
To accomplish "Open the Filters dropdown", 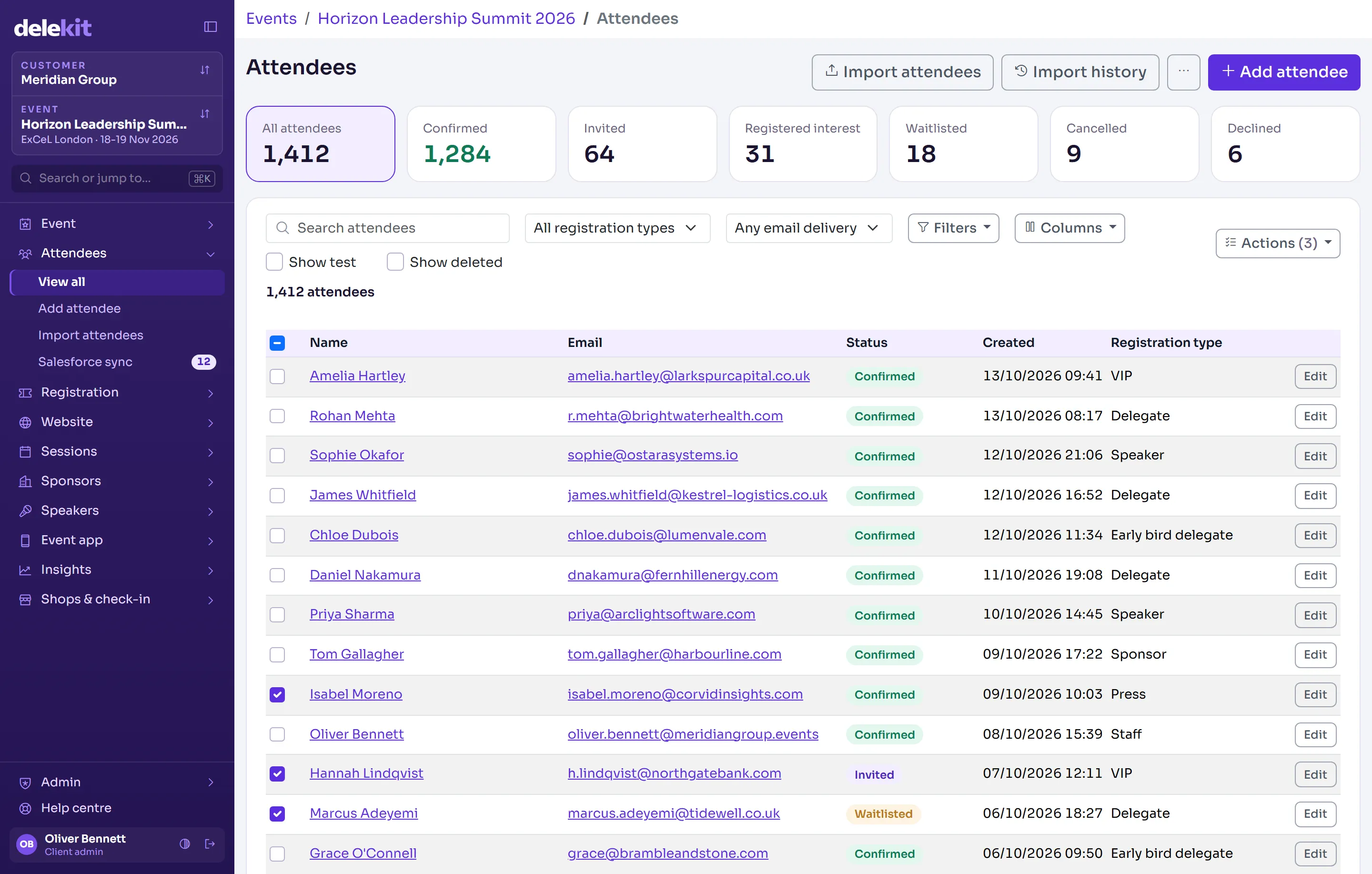I will coord(953,228).
